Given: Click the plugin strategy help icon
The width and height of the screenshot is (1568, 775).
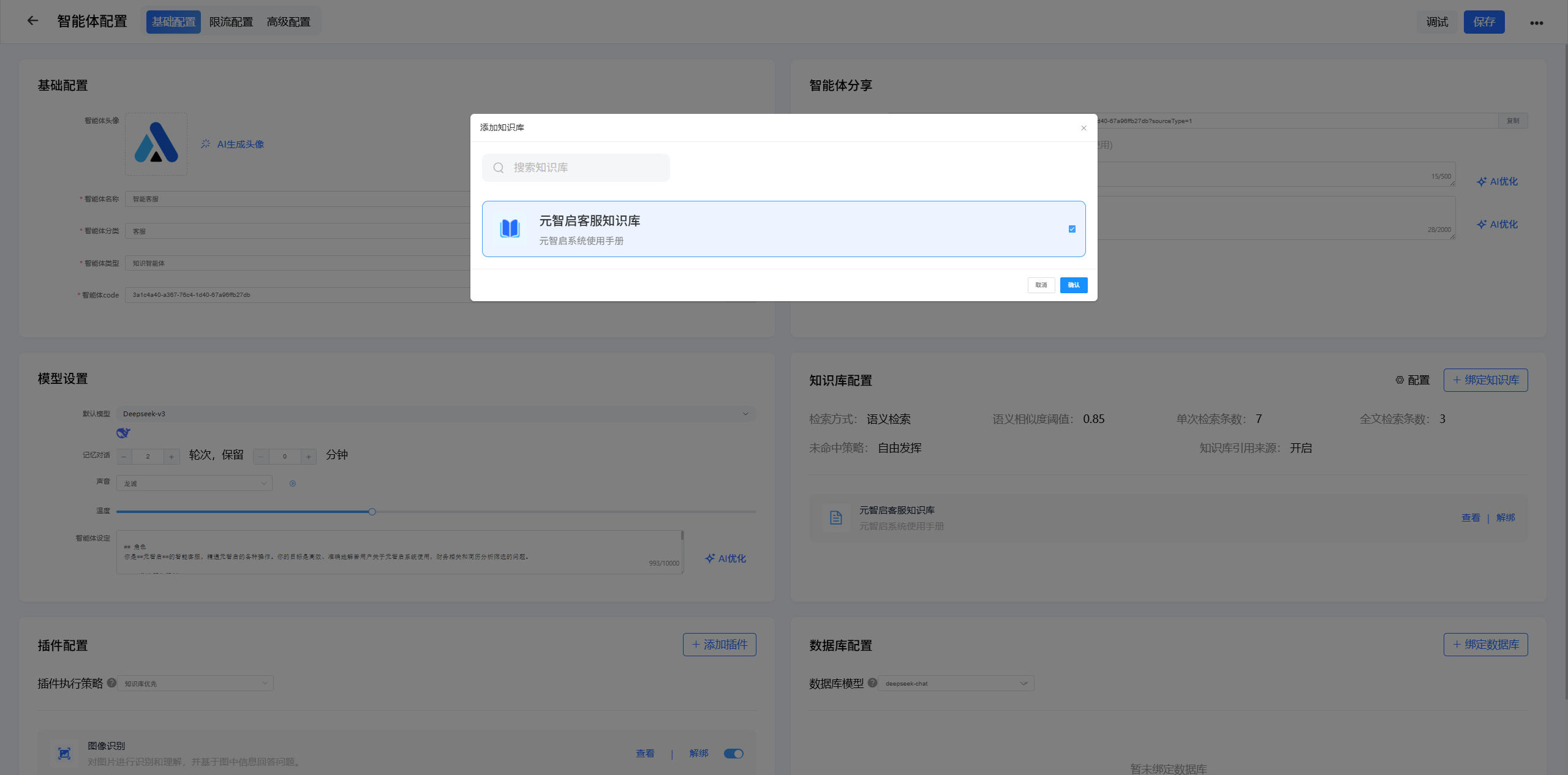Looking at the screenshot, I should pos(111,683).
